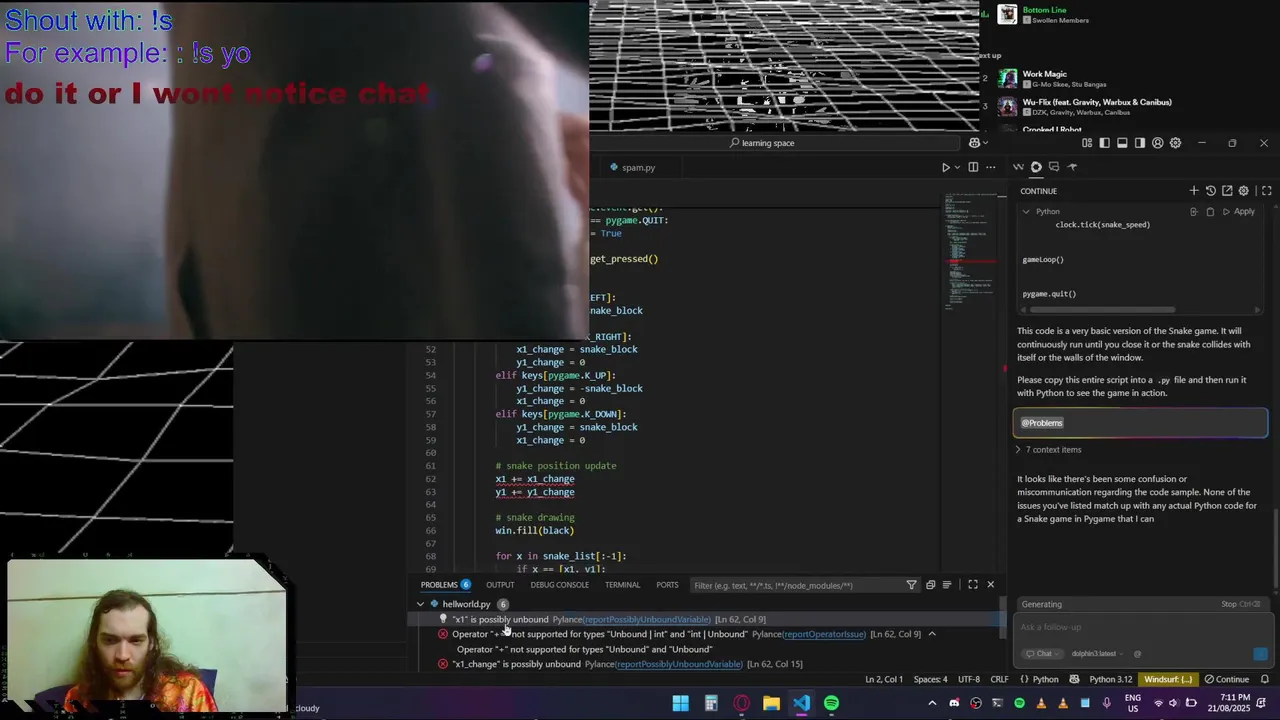Screen dimensions: 1280x720
Task: Open Continue settings gear
Action: pyautogui.click(x=1244, y=191)
